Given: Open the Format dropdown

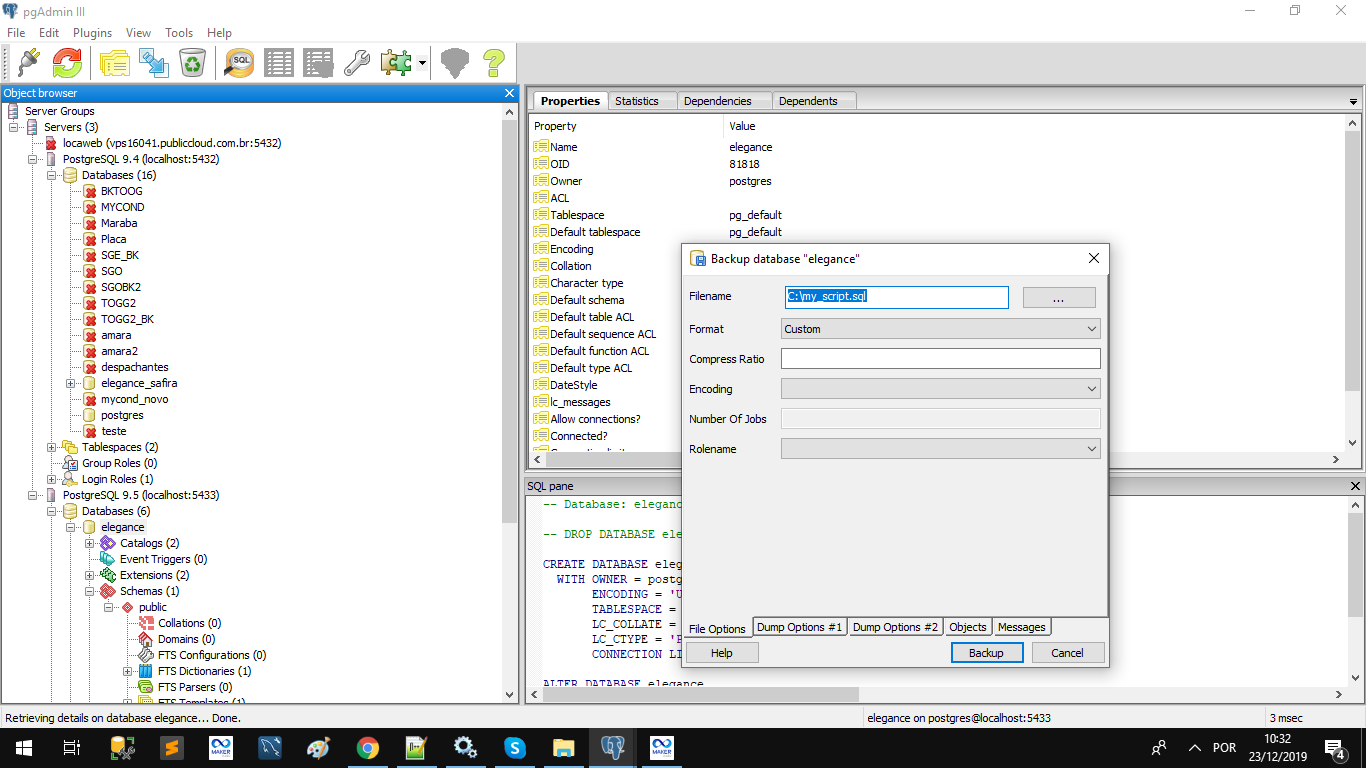Looking at the screenshot, I should pos(940,329).
